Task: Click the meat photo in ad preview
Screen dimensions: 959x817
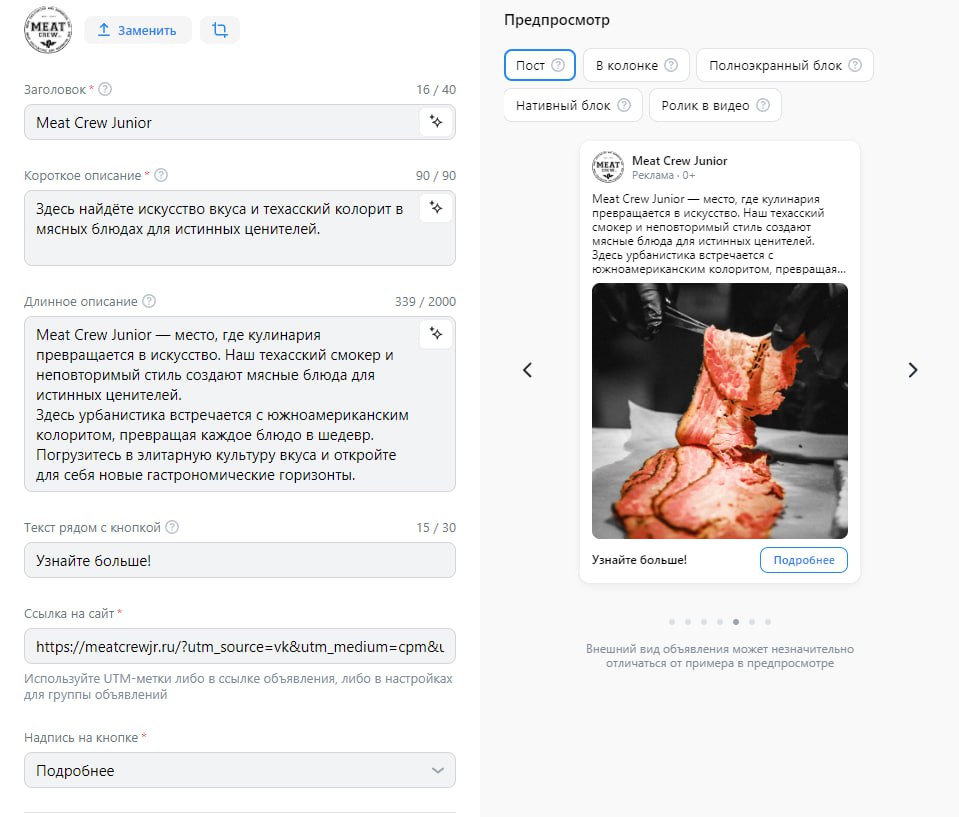Action: (720, 411)
